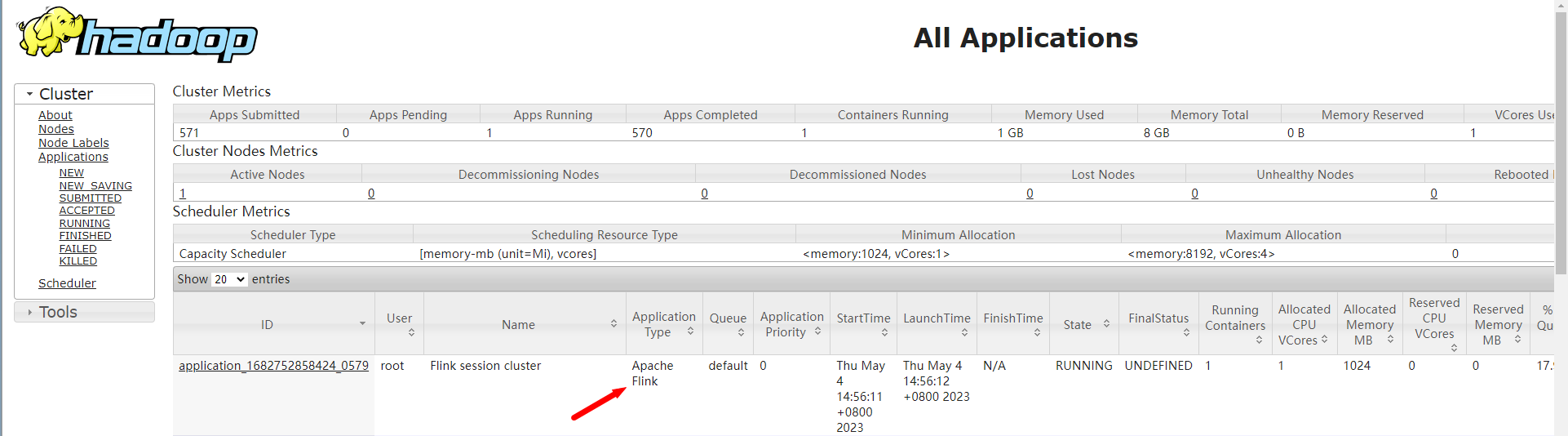
Task: Sort by Allocated CPU VCores sort icon
Action: click(1324, 339)
